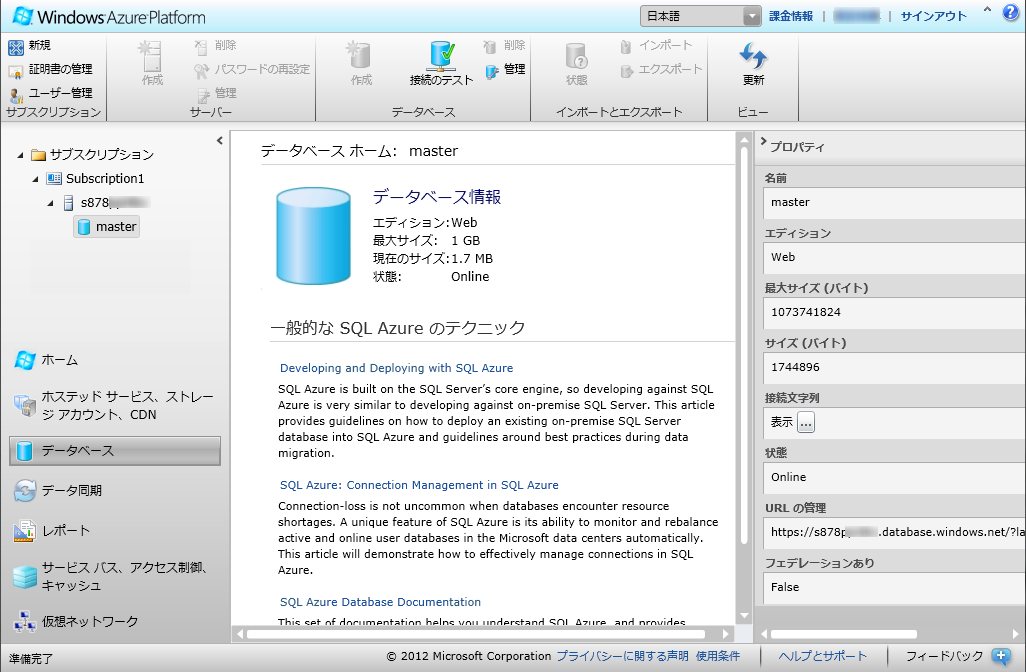Open the language dropdown 日本語
Screen dimensions: 1026x672
click(700, 16)
